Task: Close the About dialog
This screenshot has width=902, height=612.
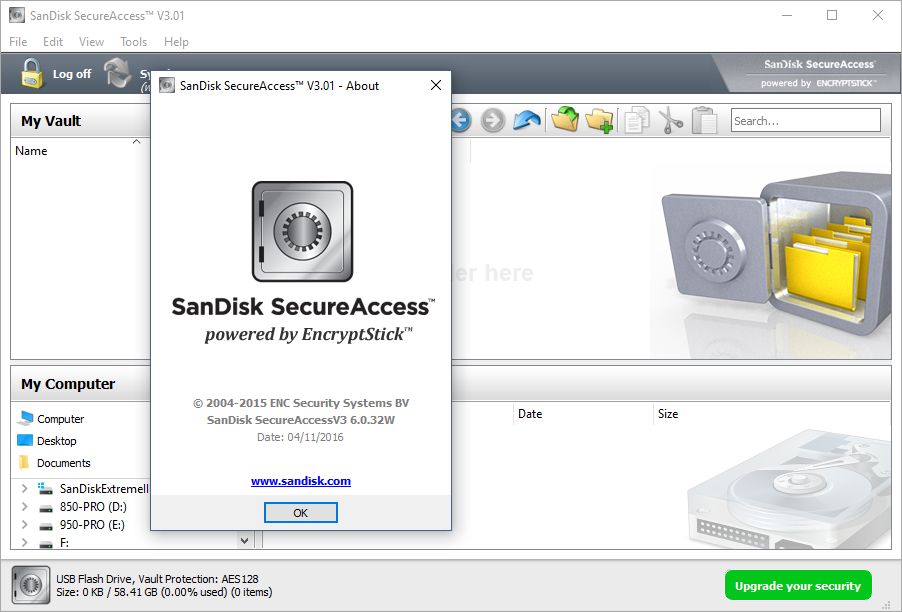Action: click(x=436, y=85)
